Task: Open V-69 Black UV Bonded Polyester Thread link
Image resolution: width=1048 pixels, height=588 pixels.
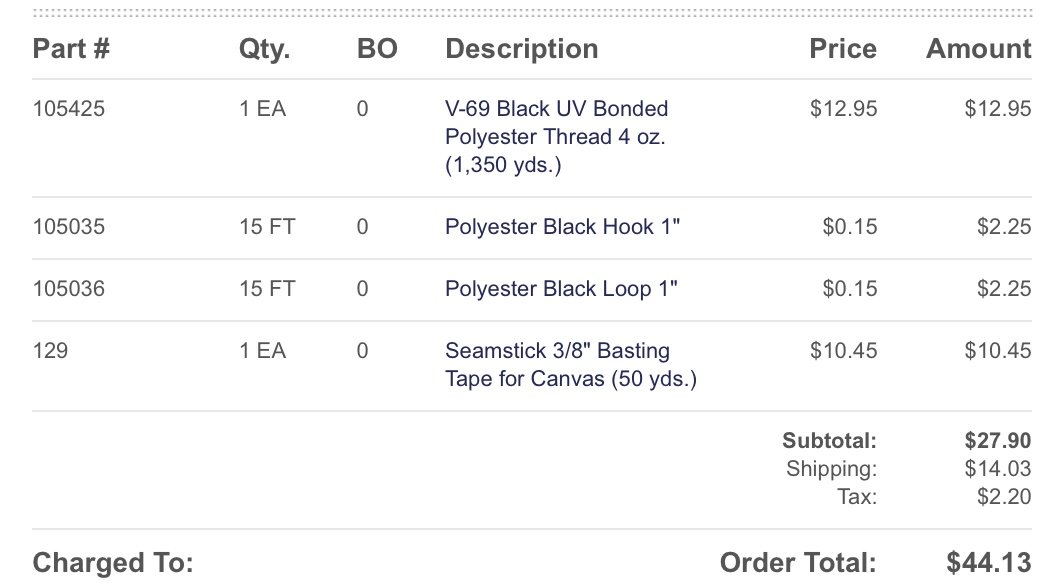Action: (x=557, y=137)
